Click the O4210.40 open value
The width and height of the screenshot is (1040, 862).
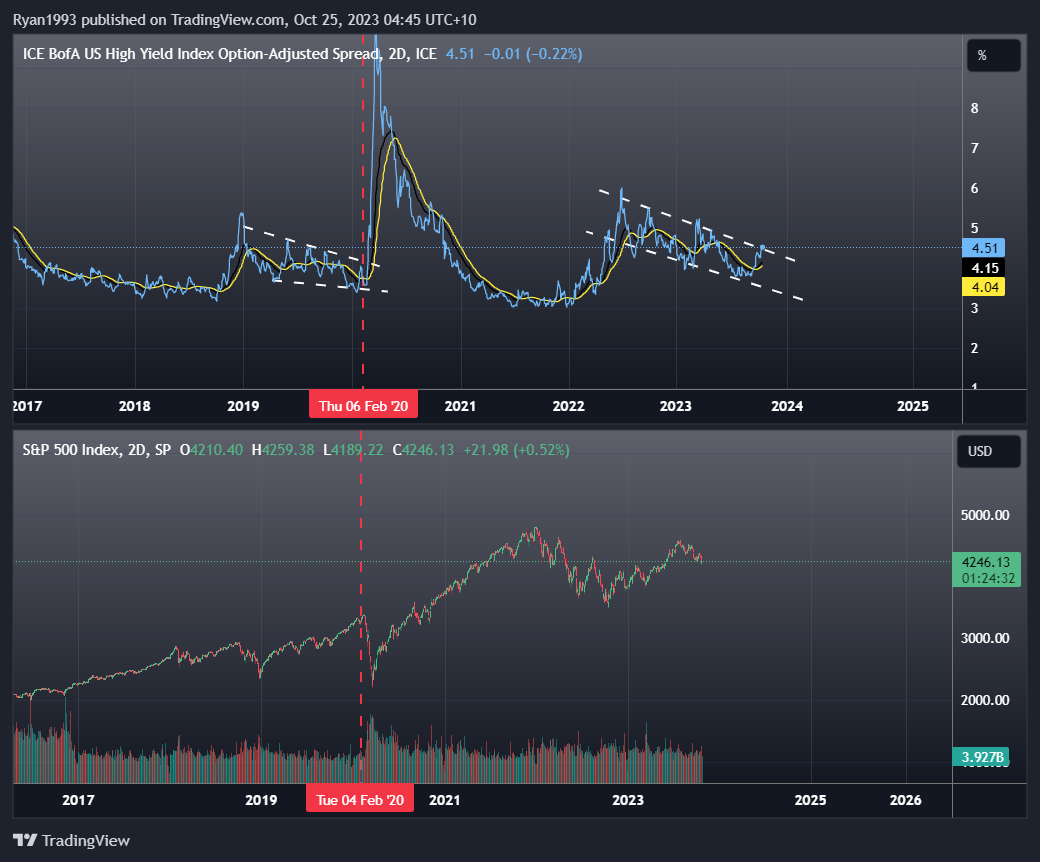click(212, 450)
